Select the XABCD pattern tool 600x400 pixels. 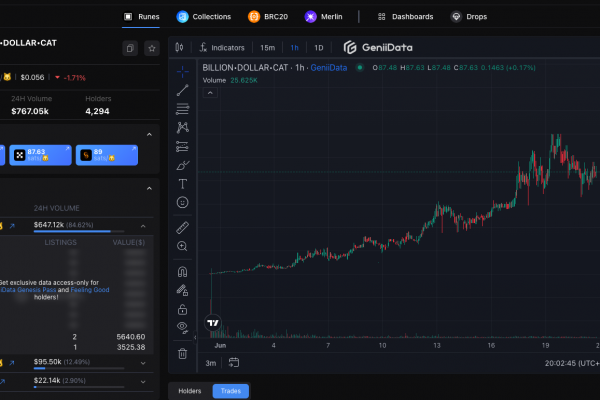(183, 127)
